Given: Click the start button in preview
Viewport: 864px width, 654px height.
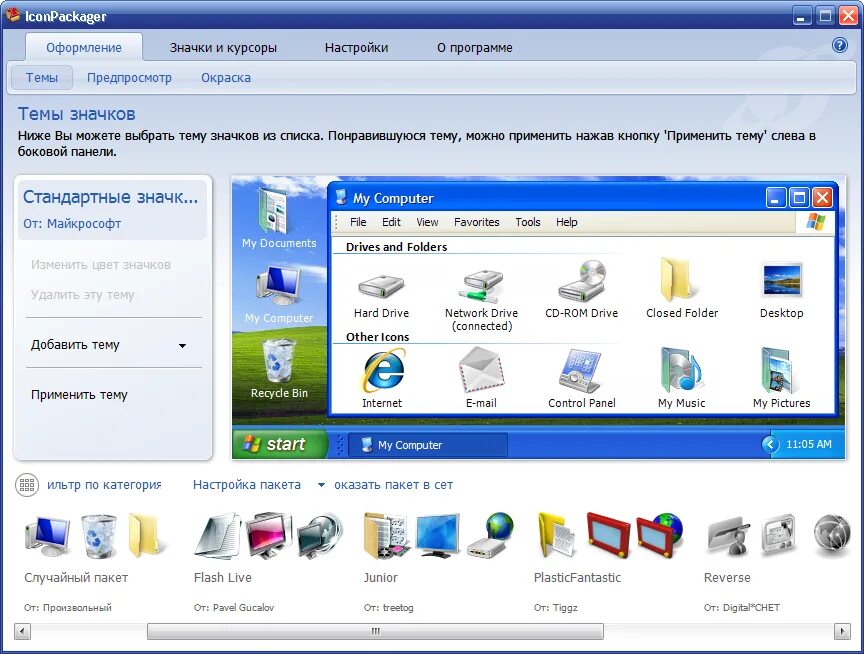Looking at the screenshot, I should click(280, 444).
